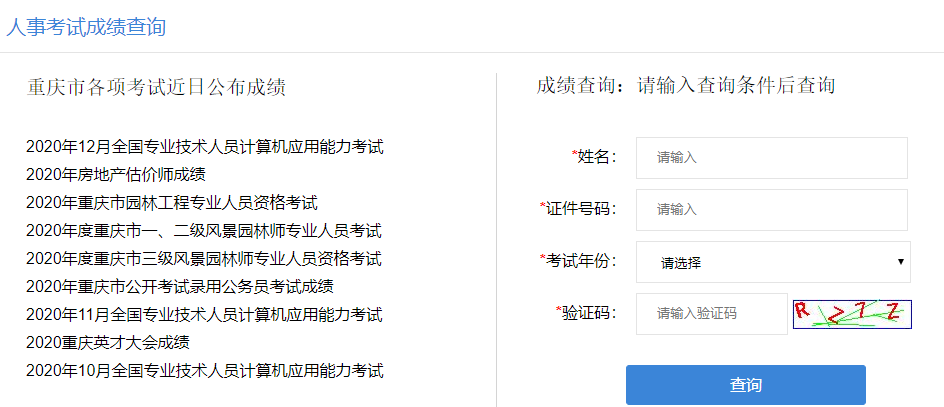
Task: Refresh the captcha image
Action: pyautogui.click(x=852, y=314)
